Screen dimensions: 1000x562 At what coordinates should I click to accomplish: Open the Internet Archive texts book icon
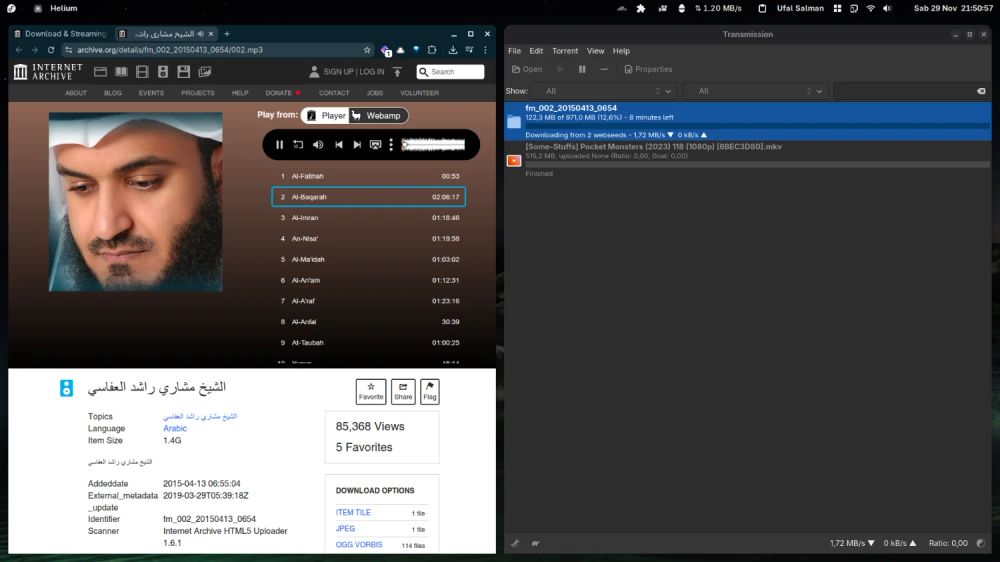tap(121, 72)
